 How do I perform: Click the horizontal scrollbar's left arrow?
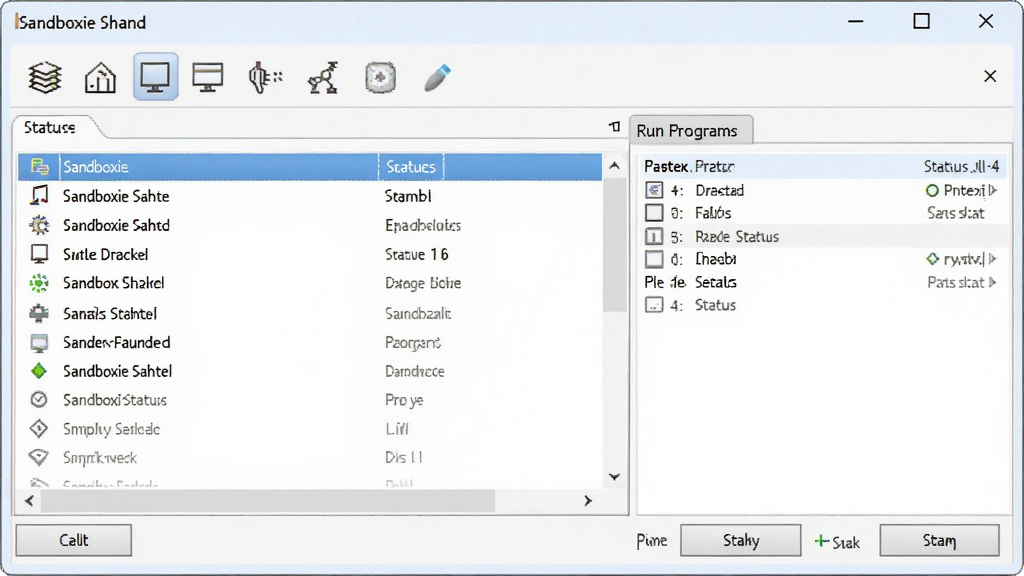29,500
